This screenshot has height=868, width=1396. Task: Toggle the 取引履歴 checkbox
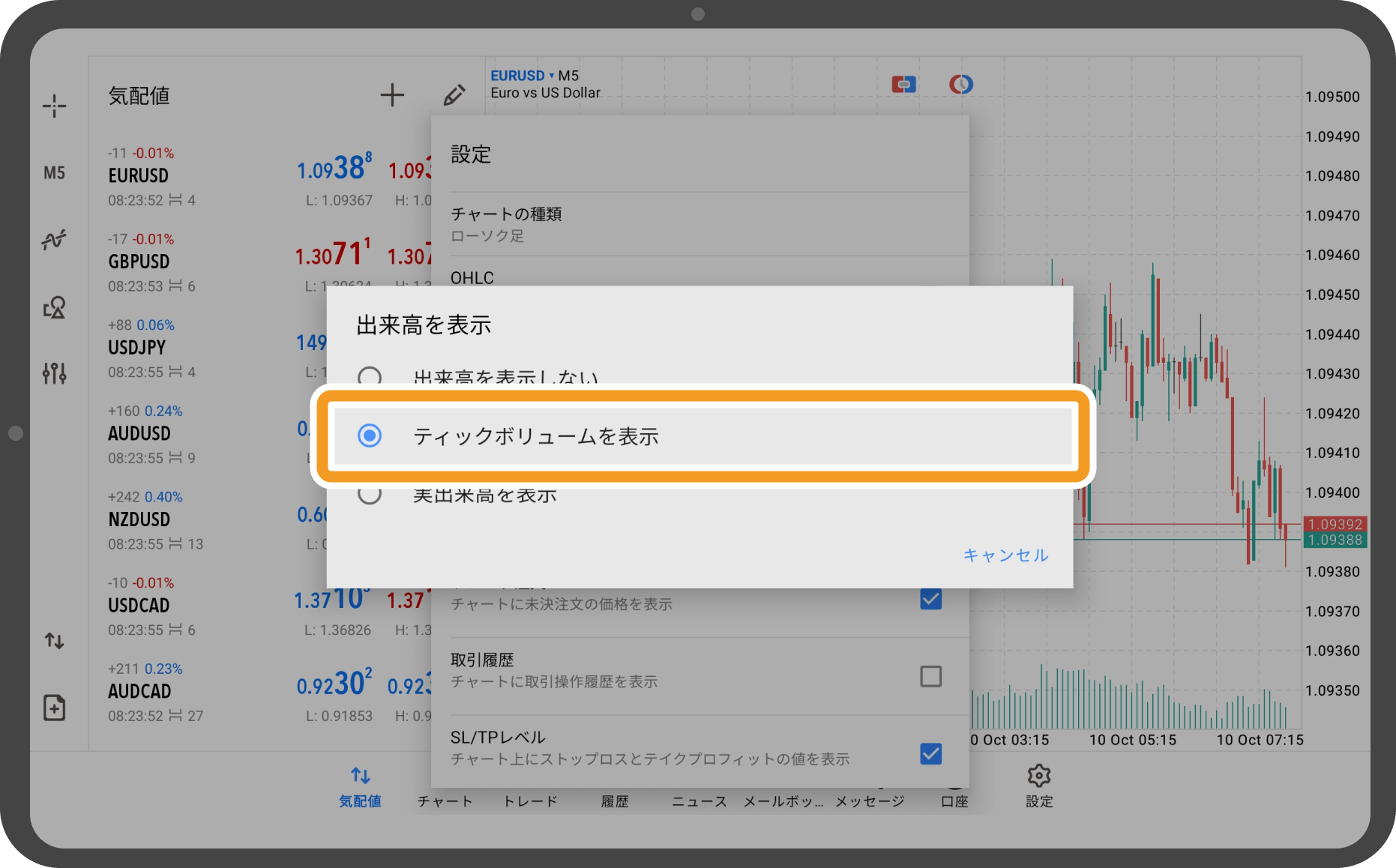tap(931, 676)
